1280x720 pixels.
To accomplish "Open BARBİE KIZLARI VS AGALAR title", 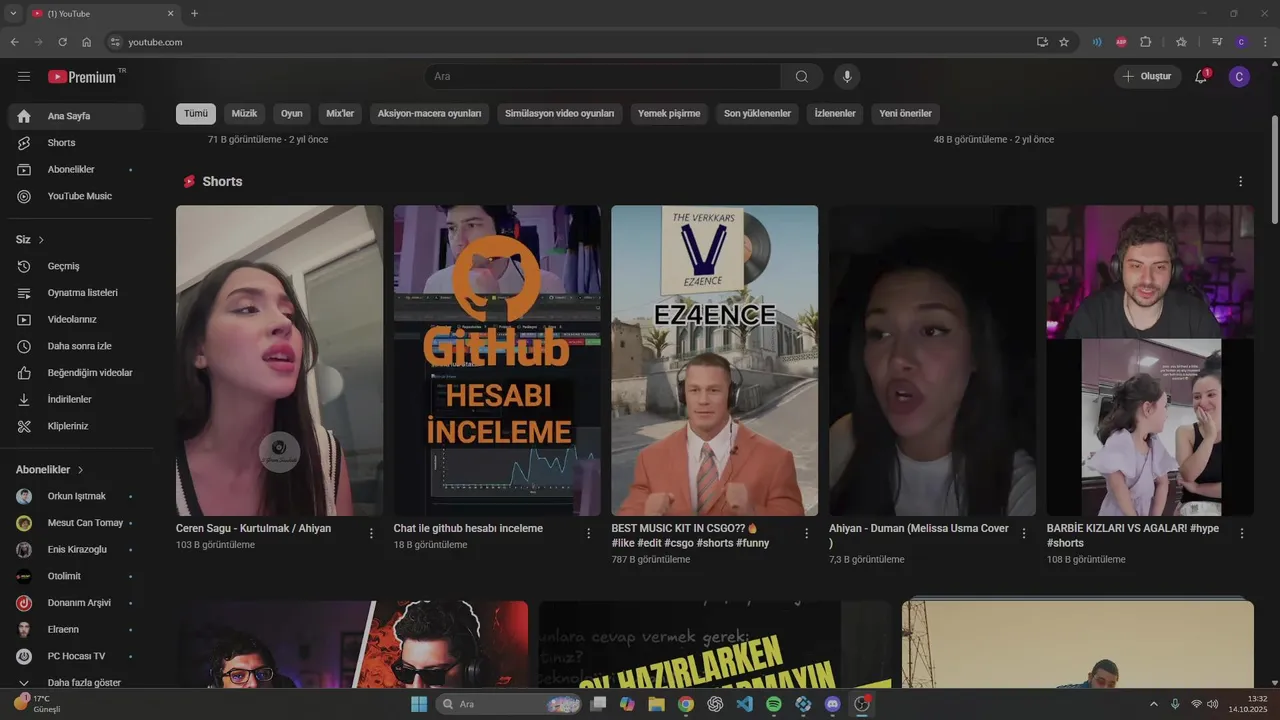I will click(1133, 535).
